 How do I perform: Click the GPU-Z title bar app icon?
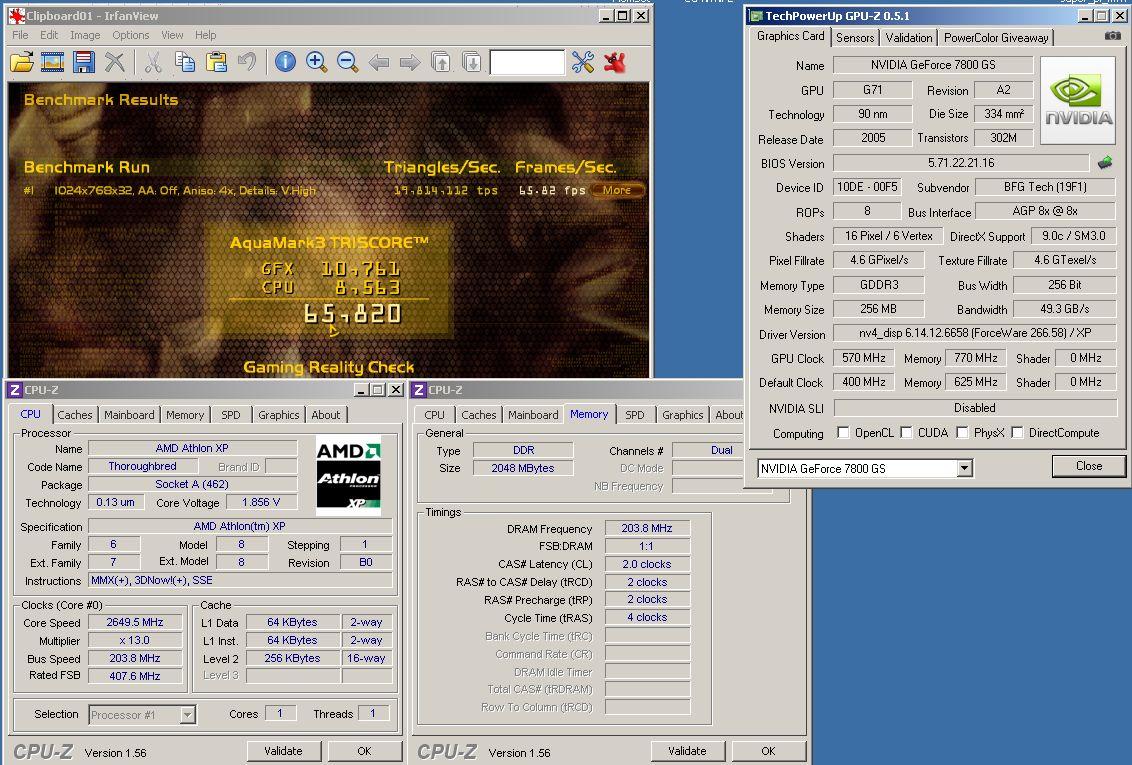756,16
